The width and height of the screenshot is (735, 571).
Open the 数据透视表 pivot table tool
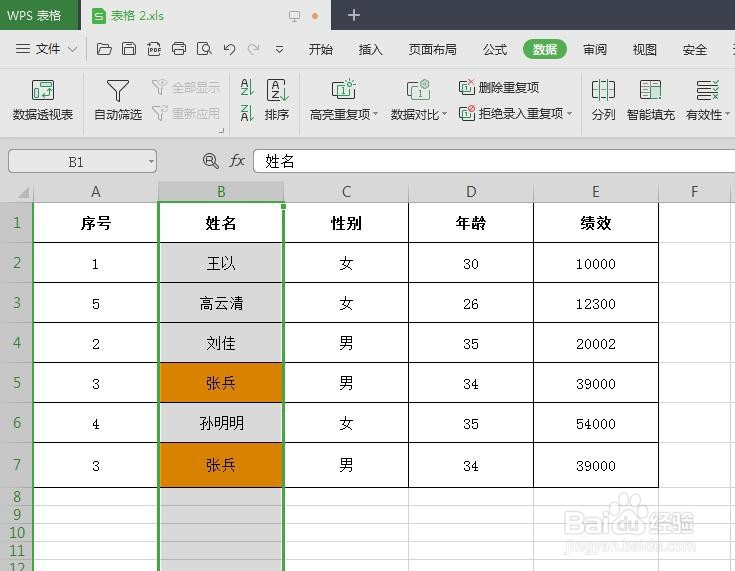tap(43, 100)
